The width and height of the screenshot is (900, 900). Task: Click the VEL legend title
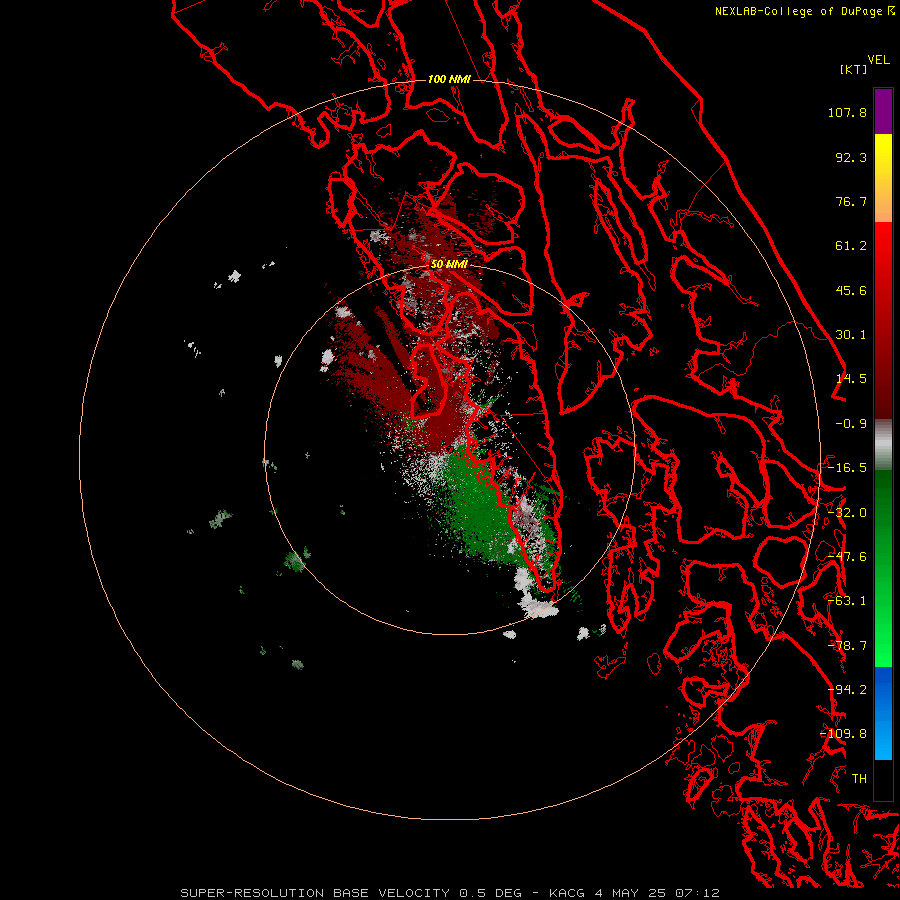pyautogui.click(x=878, y=60)
